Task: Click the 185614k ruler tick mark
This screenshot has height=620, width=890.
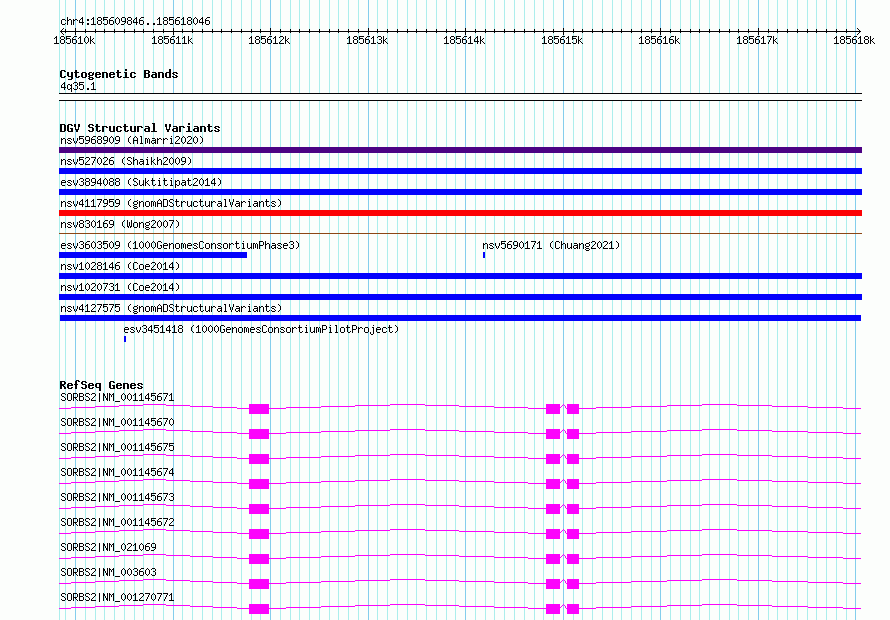Action: tap(465, 31)
